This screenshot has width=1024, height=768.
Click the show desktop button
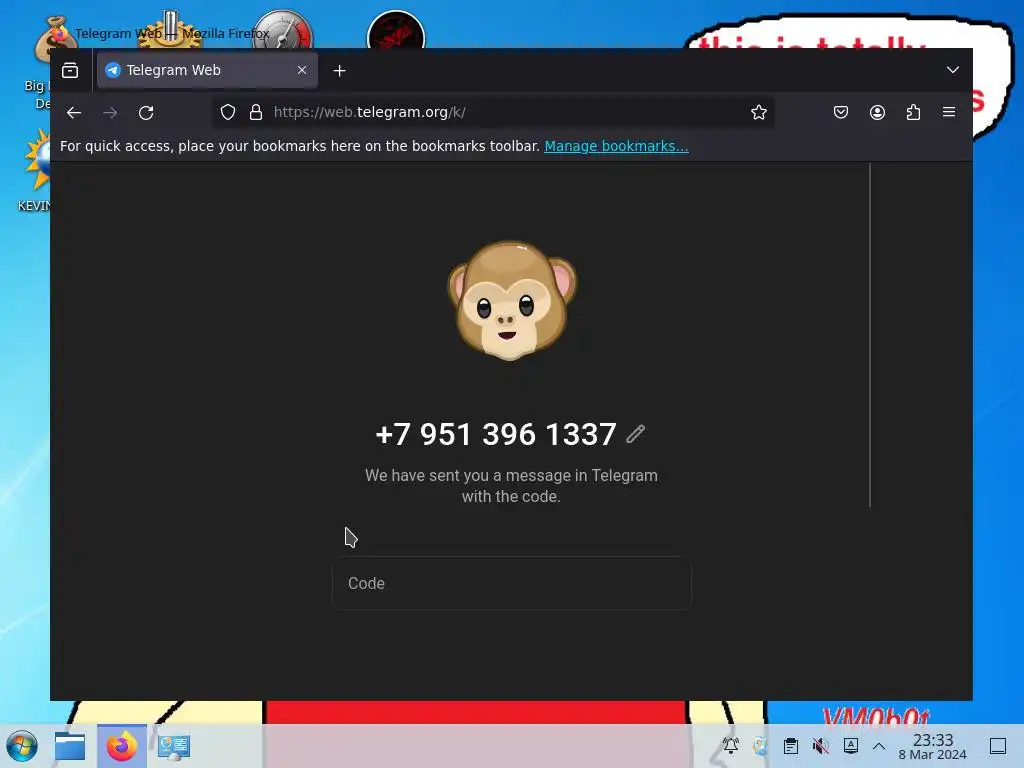[x=998, y=746]
